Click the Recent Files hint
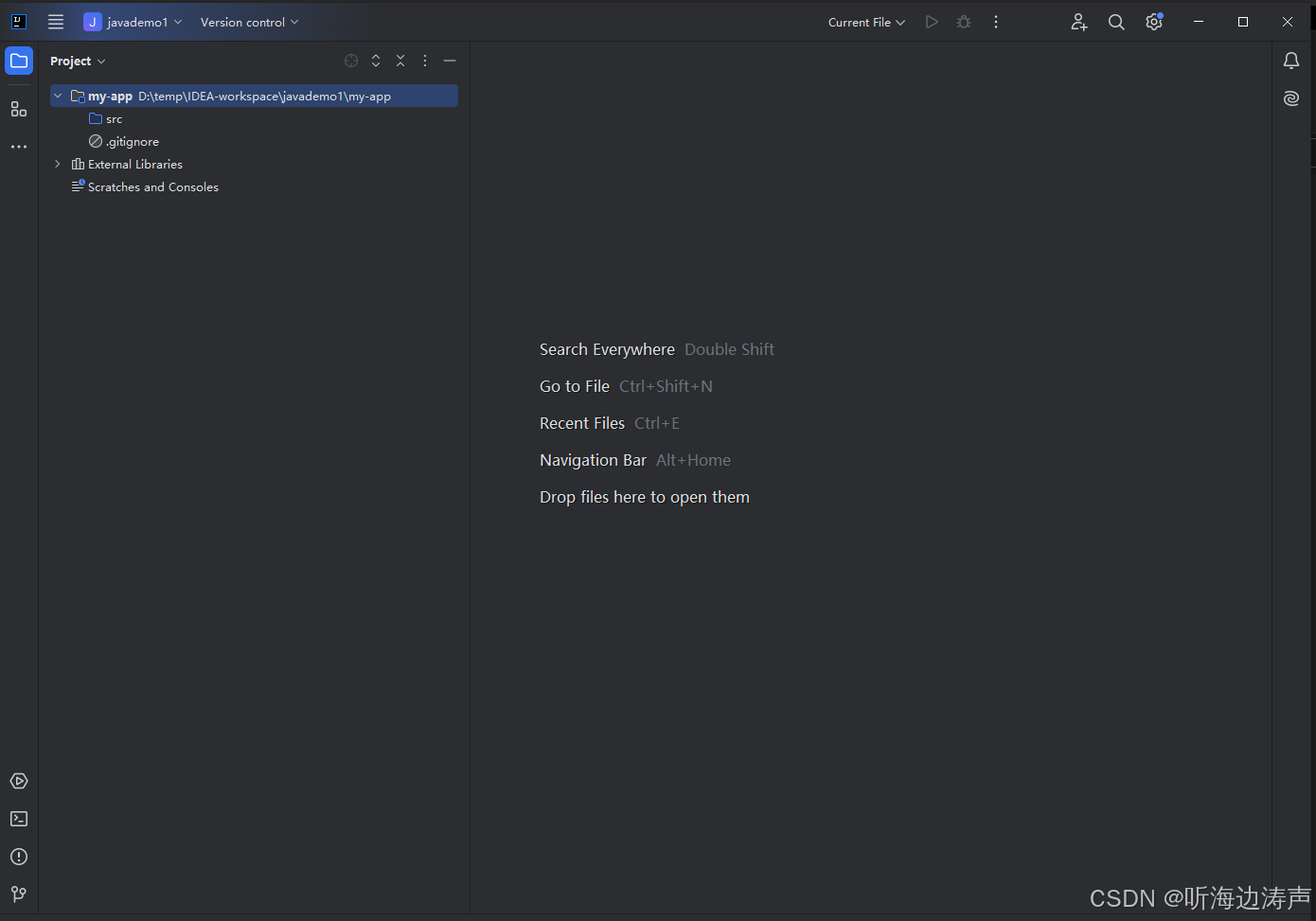1316x921 pixels. 582,423
